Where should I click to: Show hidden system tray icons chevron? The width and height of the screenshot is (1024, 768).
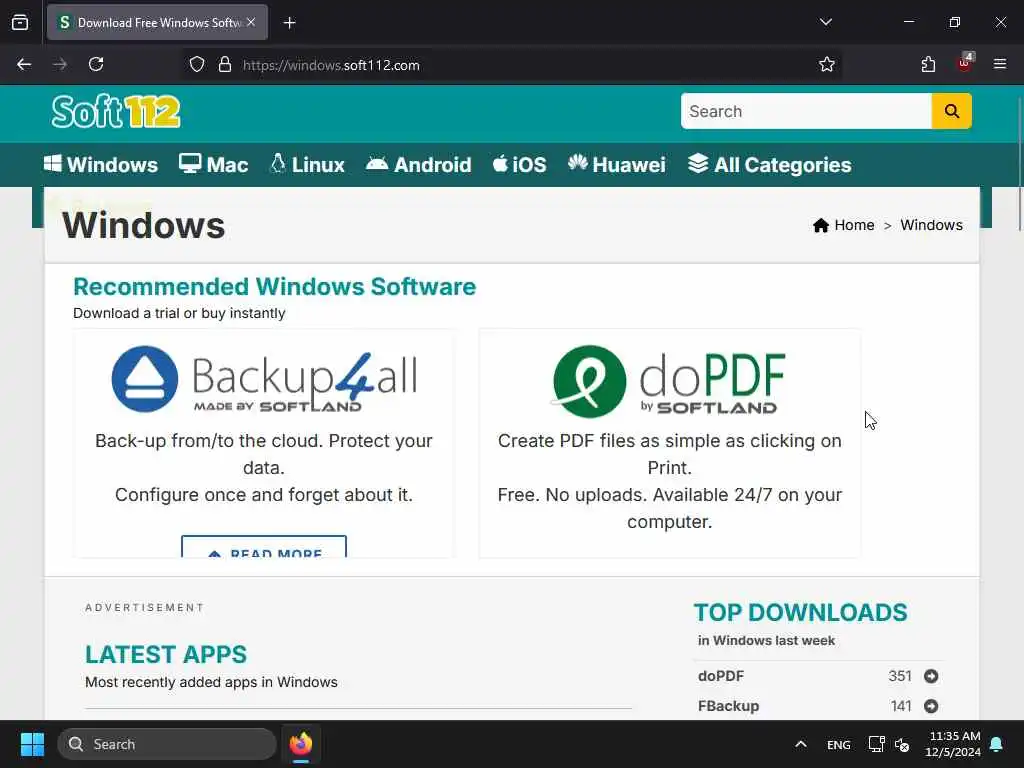[801, 744]
